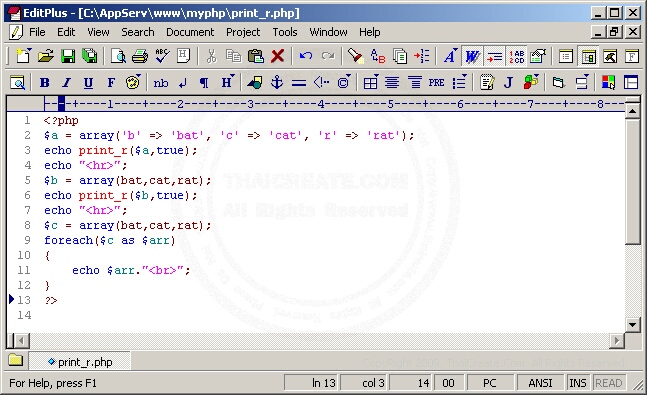Image resolution: width=647 pixels, height=395 pixels.
Task: Insert a form with the notepad-and-pencil icon
Action: (487, 83)
